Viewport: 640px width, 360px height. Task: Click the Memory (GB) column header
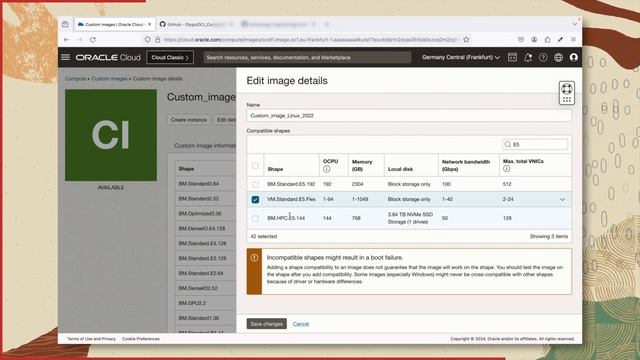click(x=362, y=165)
